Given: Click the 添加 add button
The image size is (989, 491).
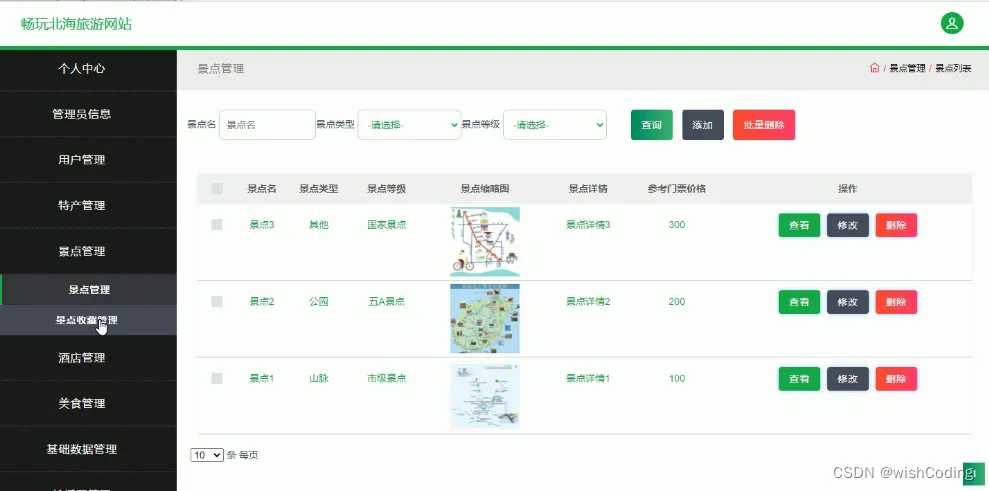Looking at the screenshot, I should pos(703,125).
